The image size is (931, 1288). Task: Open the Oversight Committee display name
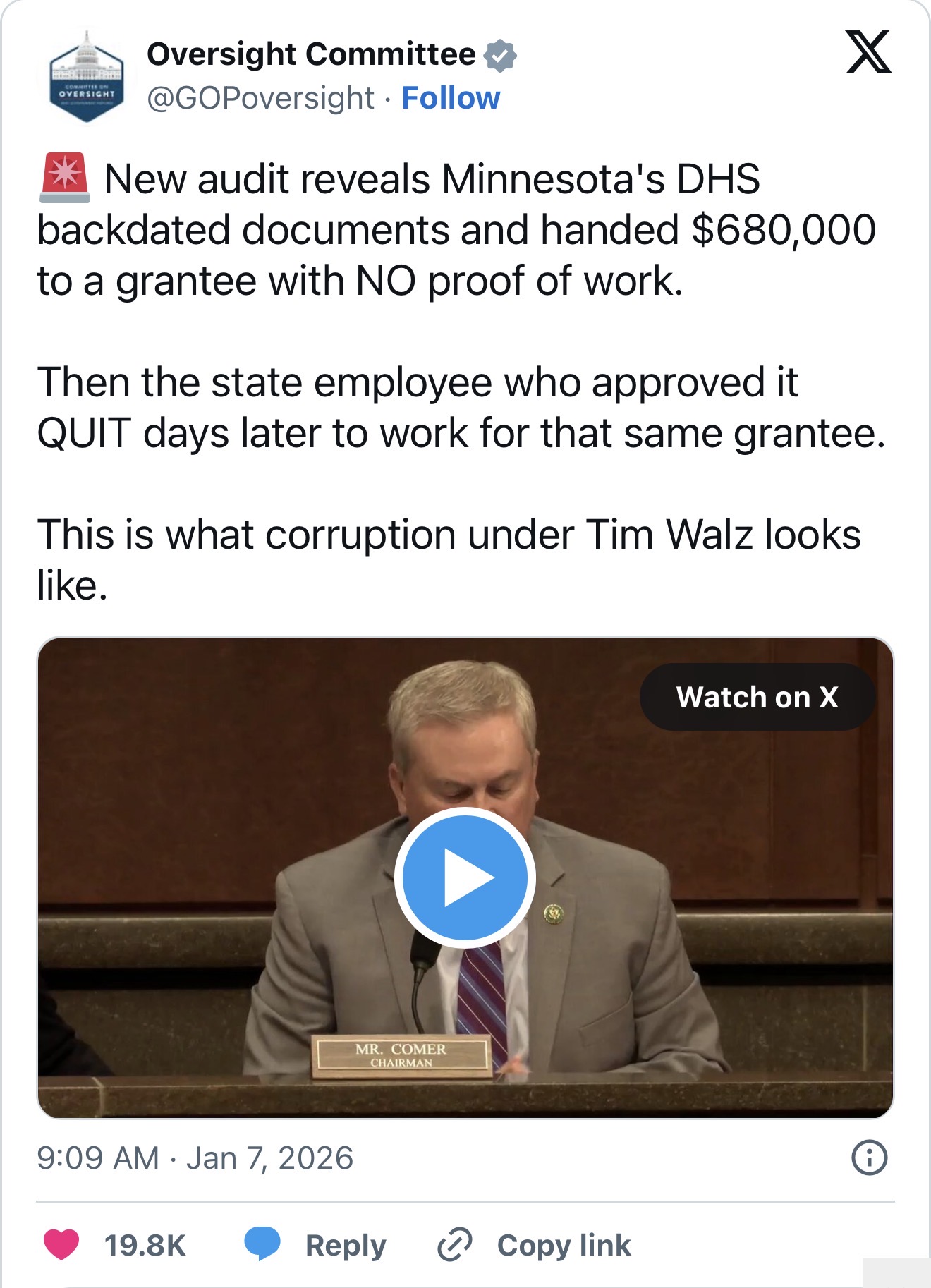(311, 54)
